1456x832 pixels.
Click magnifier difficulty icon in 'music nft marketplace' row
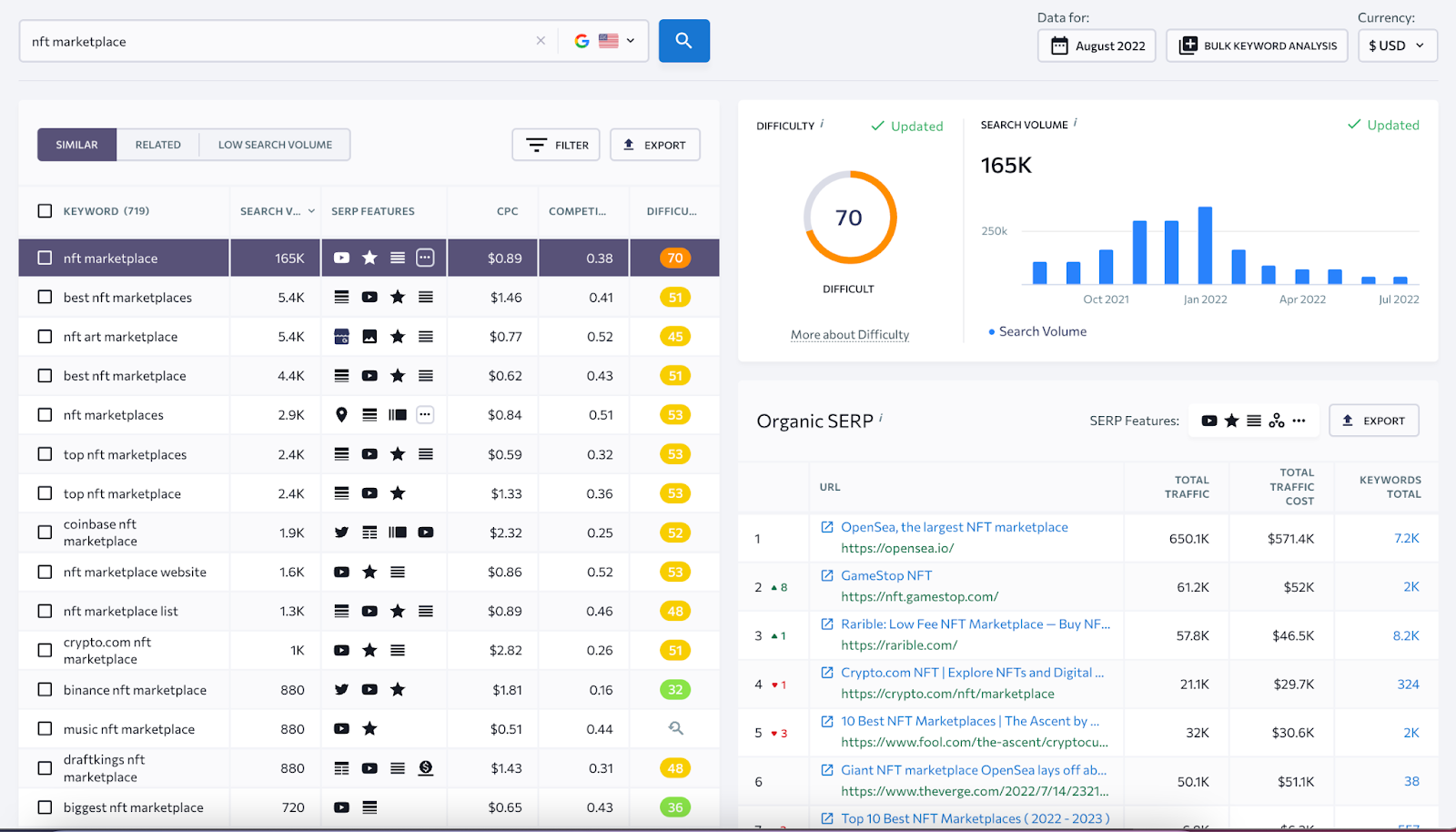point(675,728)
